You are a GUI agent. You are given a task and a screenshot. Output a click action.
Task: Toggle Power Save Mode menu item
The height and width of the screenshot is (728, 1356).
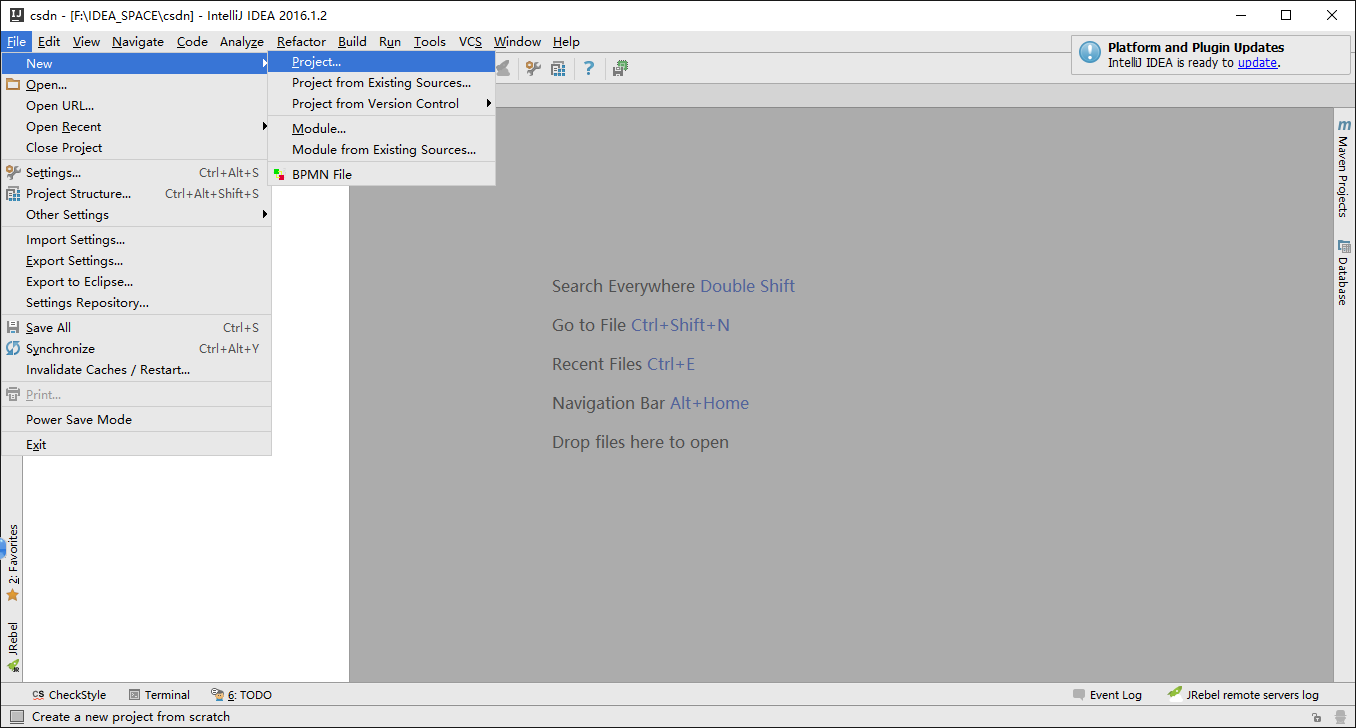136,420
